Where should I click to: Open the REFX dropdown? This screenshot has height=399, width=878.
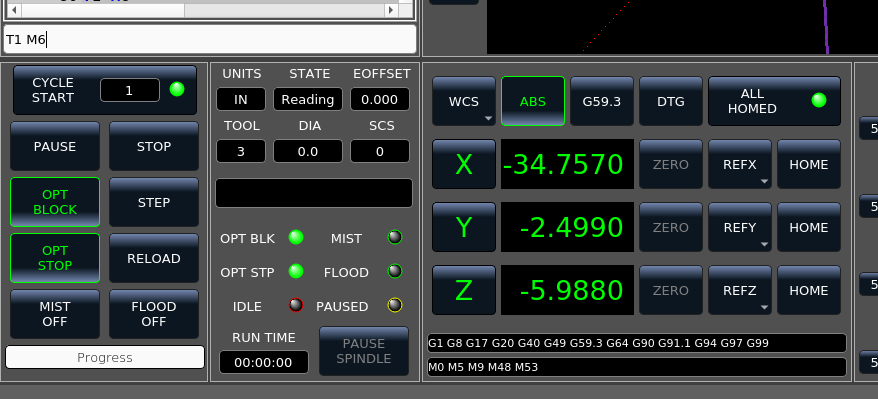740,164
